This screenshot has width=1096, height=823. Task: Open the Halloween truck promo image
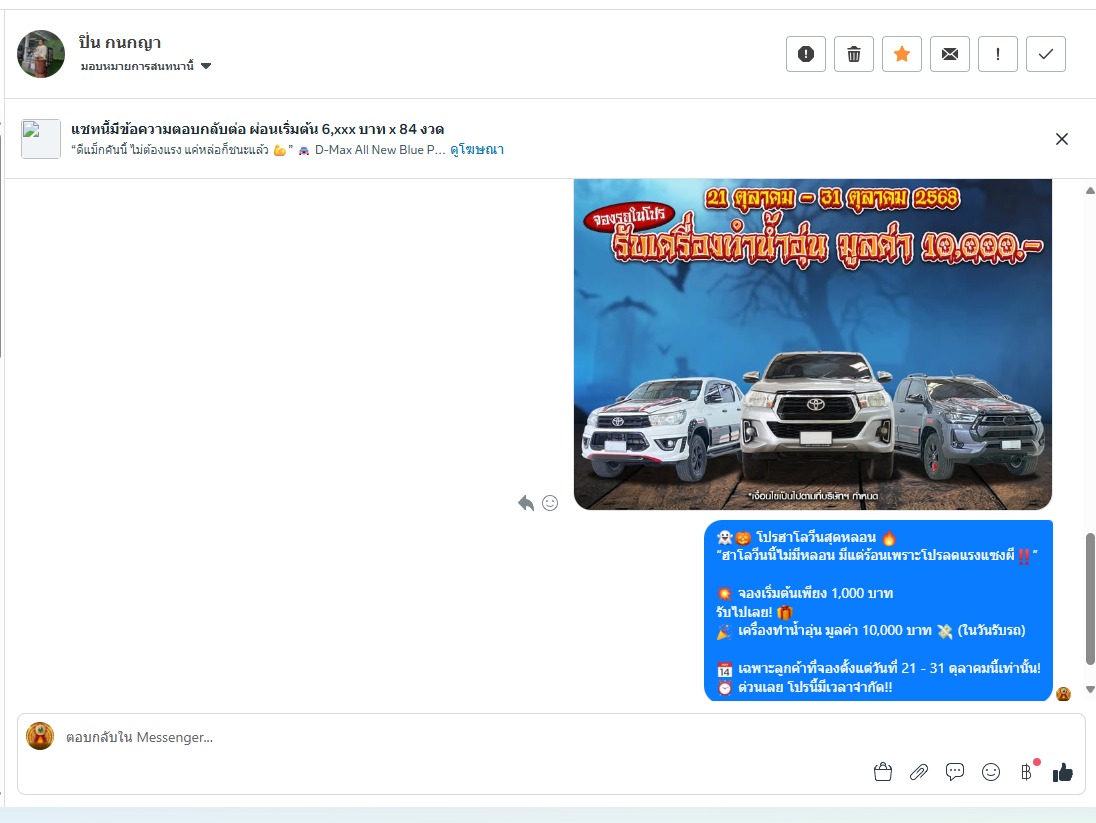pos(813,344)
